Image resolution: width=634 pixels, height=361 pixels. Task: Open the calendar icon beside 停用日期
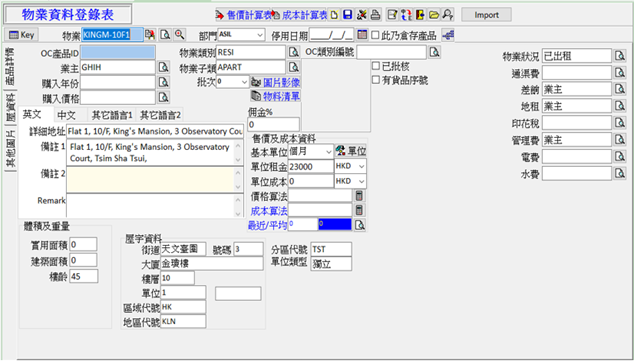(x=362, y=35)
